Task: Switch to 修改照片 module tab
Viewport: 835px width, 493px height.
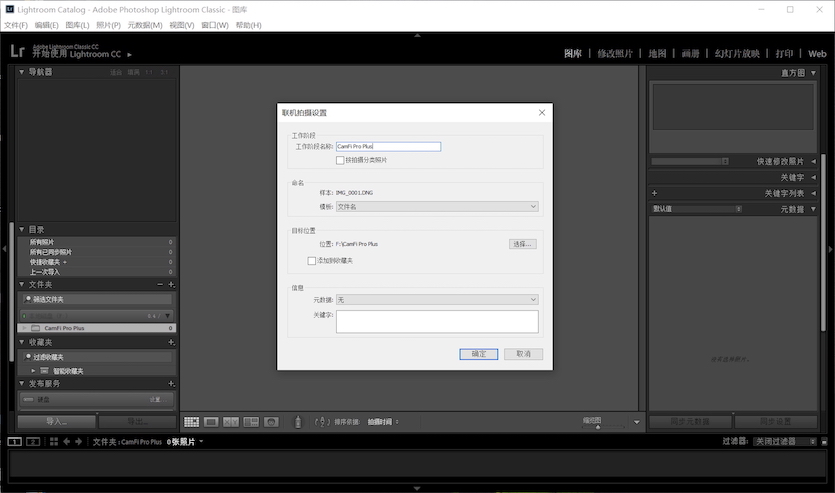Action: (615, 53)
